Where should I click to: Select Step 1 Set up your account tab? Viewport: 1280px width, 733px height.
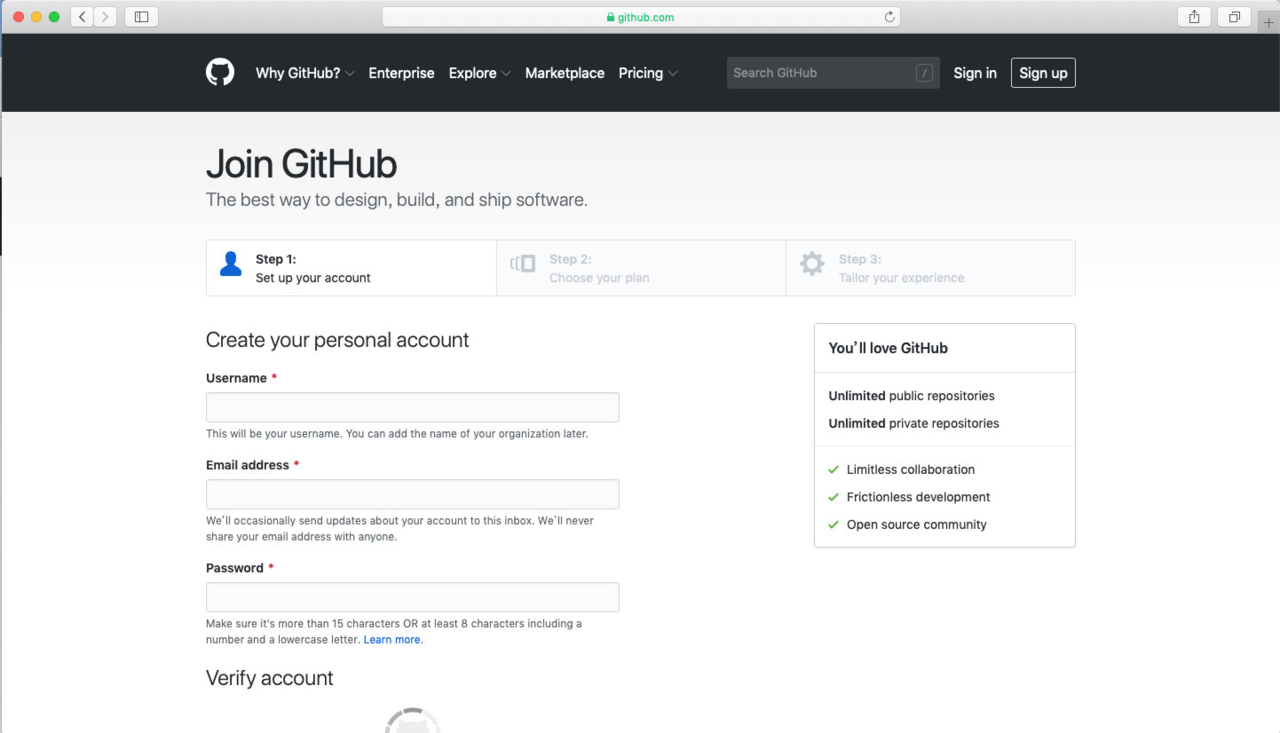coord(351,268)
